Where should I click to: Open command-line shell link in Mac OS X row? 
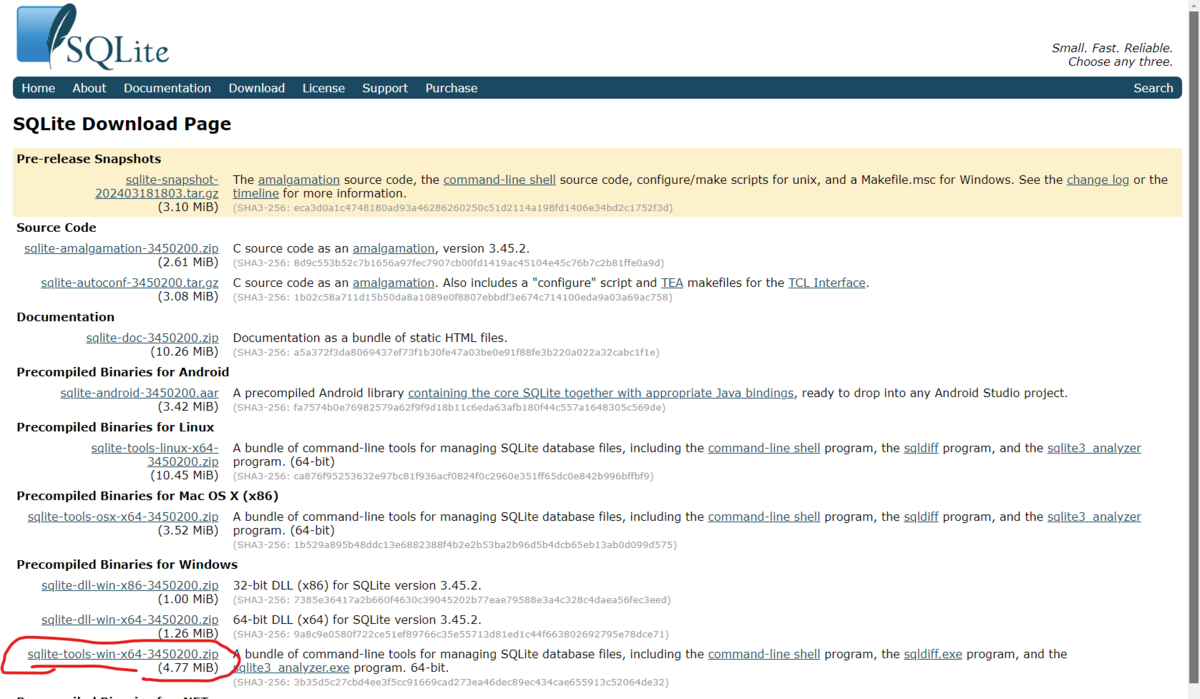(764, 517)
